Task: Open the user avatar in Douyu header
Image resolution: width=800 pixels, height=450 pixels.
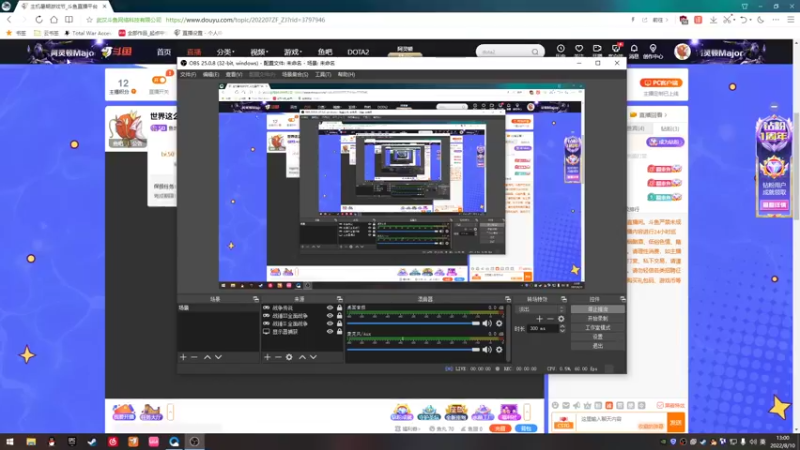Action: pyautogui.click(x=682, y=52)
